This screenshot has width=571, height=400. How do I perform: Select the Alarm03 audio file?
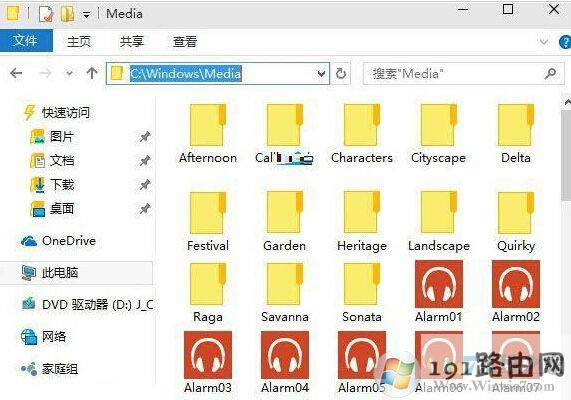208,362
